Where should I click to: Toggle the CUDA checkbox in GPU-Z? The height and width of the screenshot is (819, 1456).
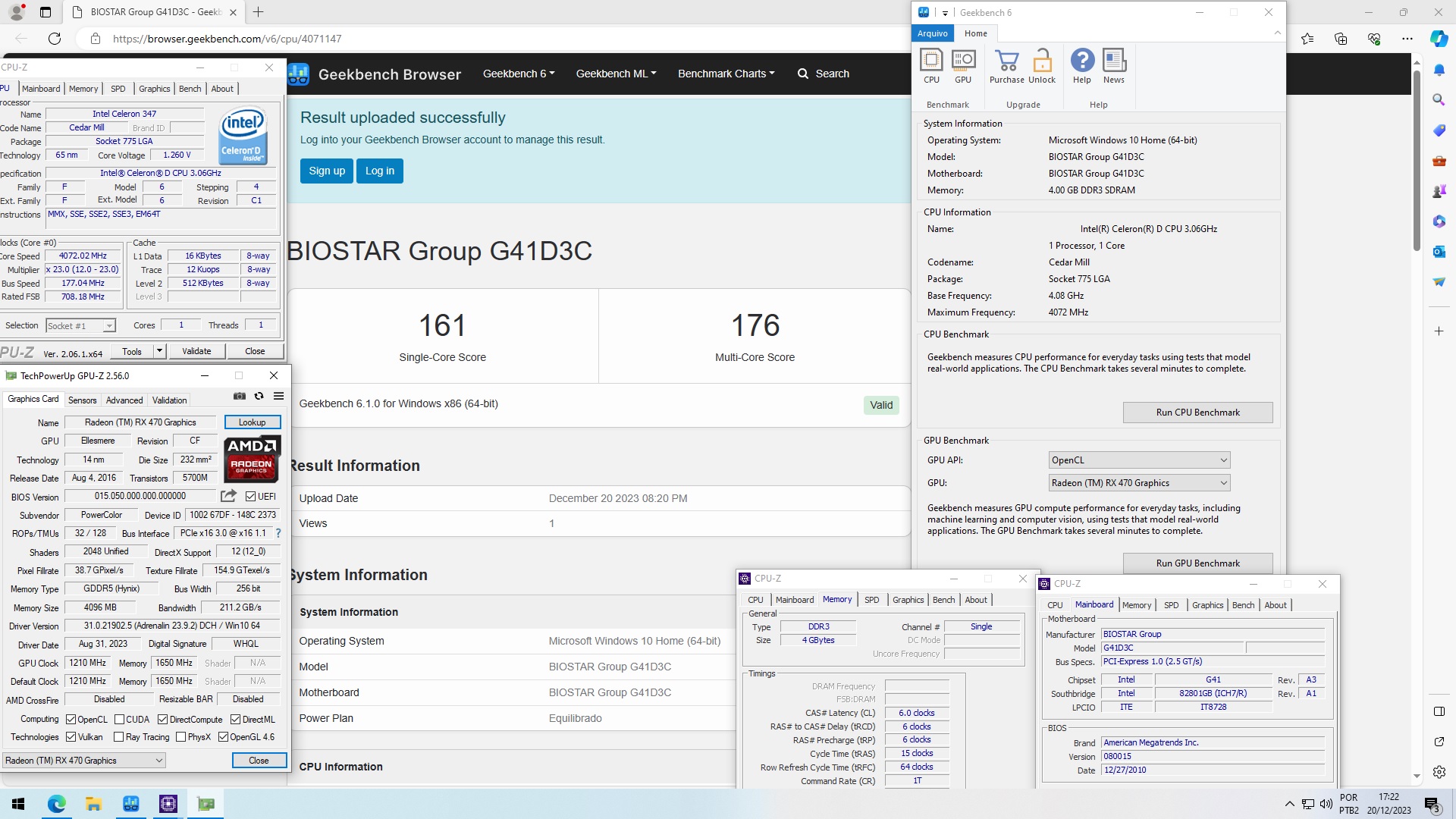click(x=119, y=720)
